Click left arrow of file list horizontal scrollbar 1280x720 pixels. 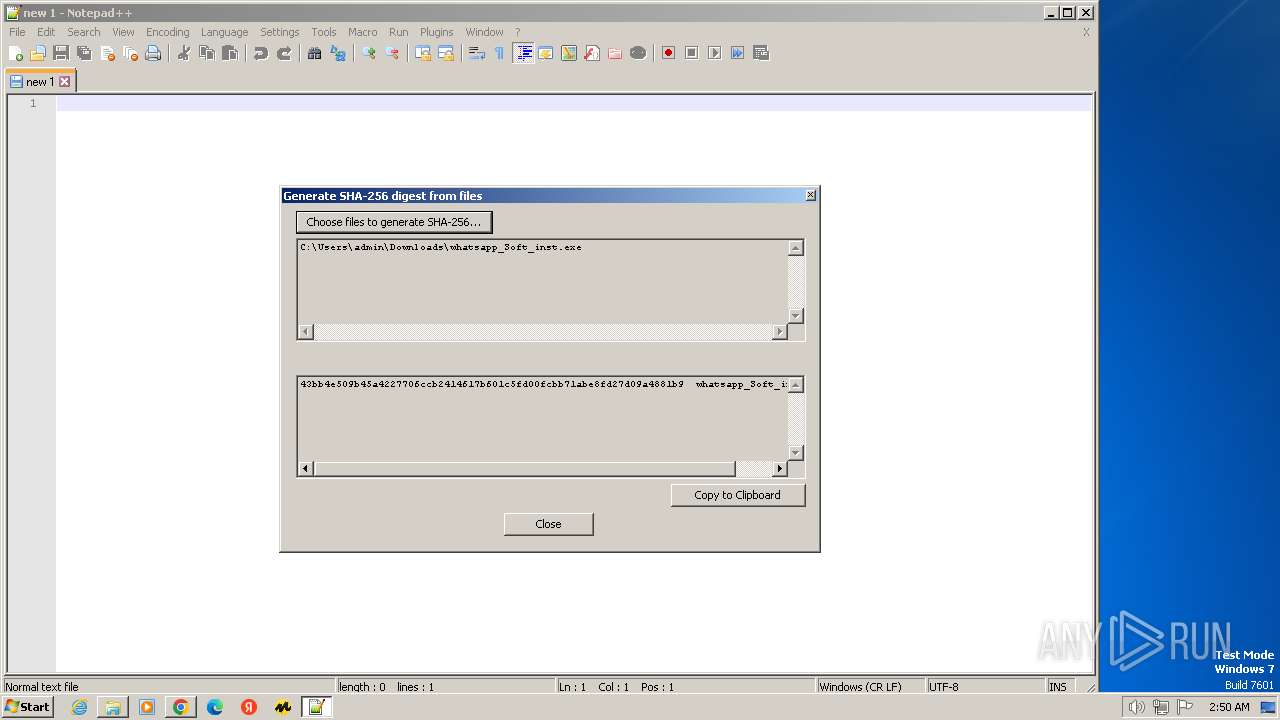click(306, 332)
